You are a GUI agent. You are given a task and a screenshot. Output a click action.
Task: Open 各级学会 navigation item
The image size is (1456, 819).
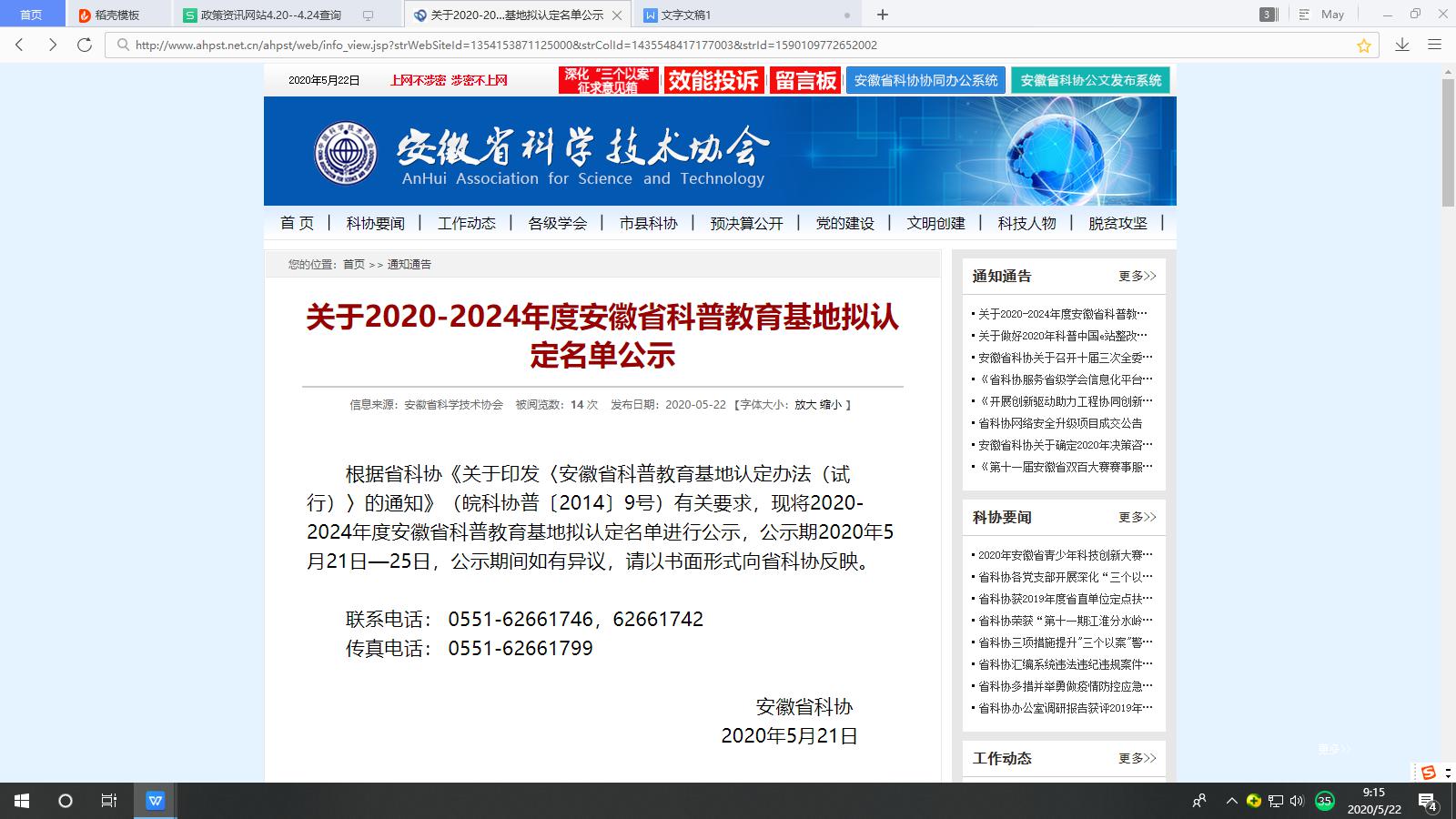pos(557,223)
